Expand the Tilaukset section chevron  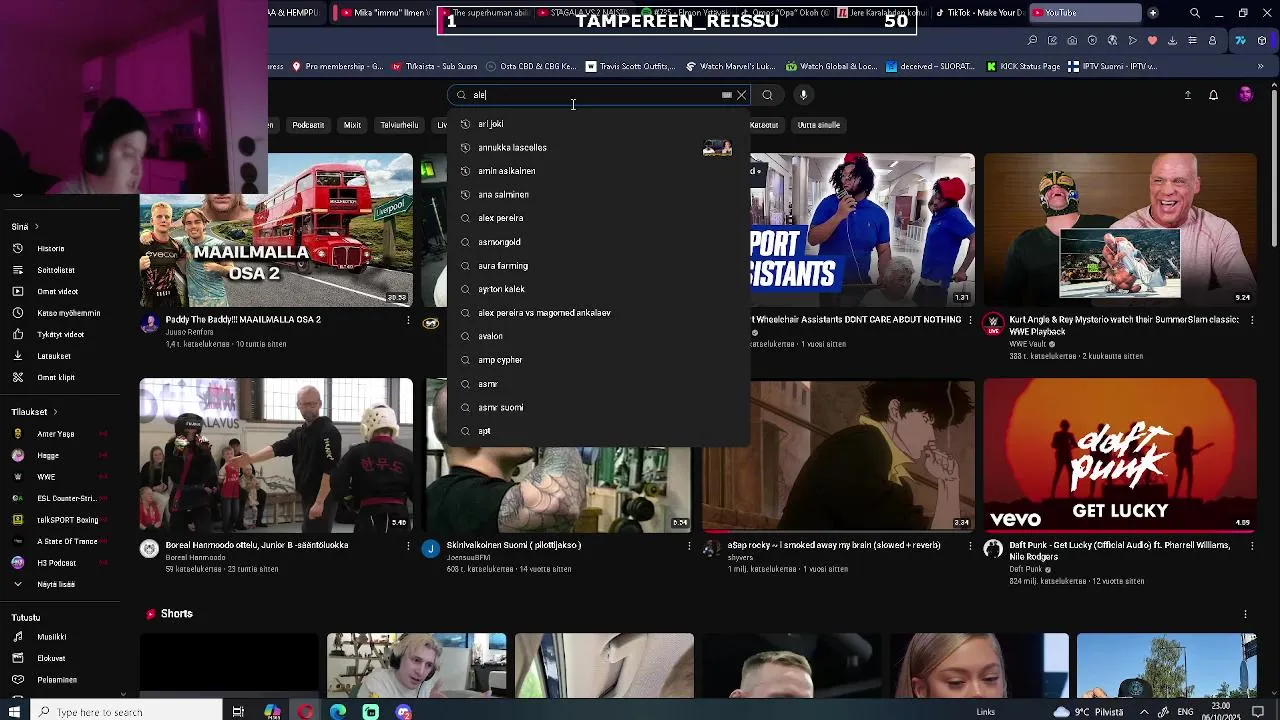coord(55,412)
